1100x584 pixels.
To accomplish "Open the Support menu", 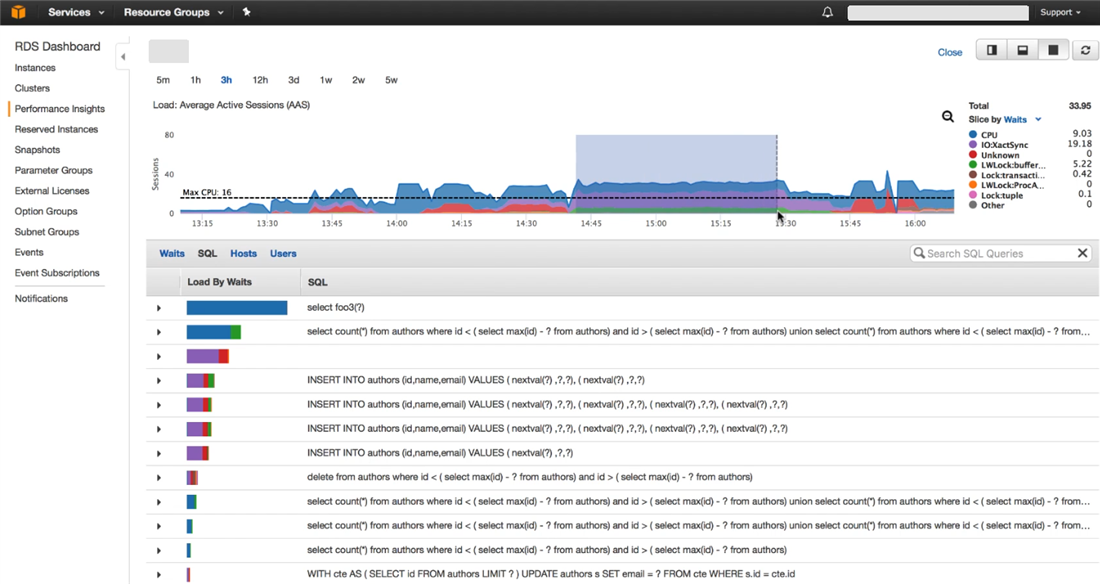I will [x=1060, y=12].
